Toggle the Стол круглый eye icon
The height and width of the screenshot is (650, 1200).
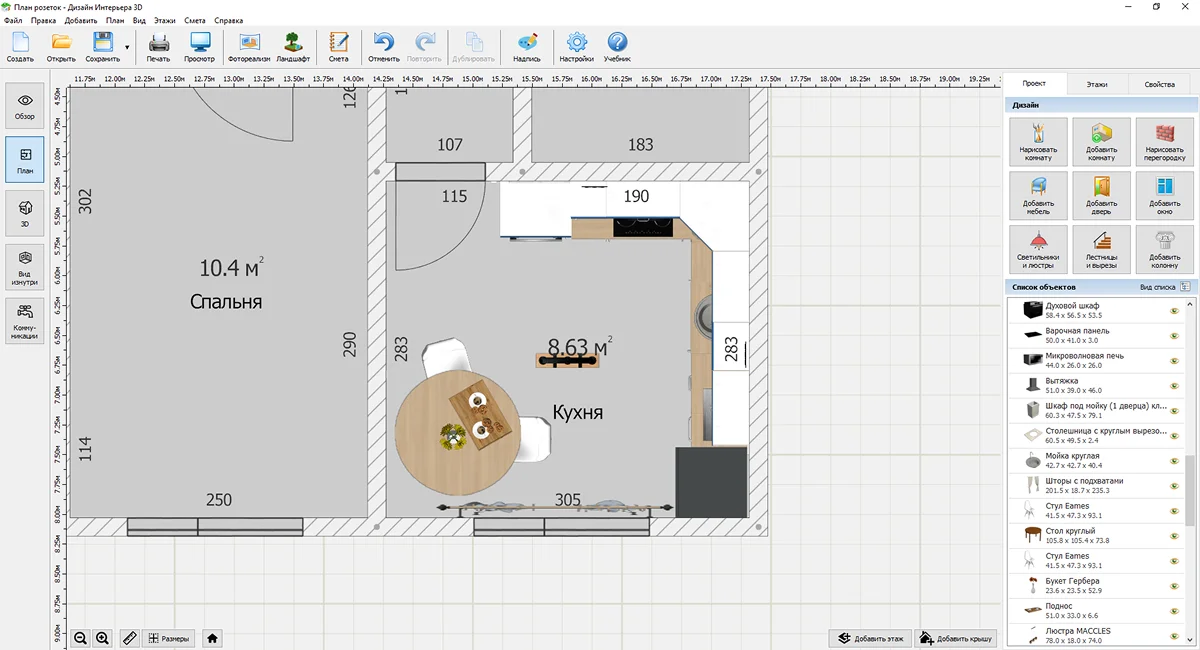coord(1175,535)
